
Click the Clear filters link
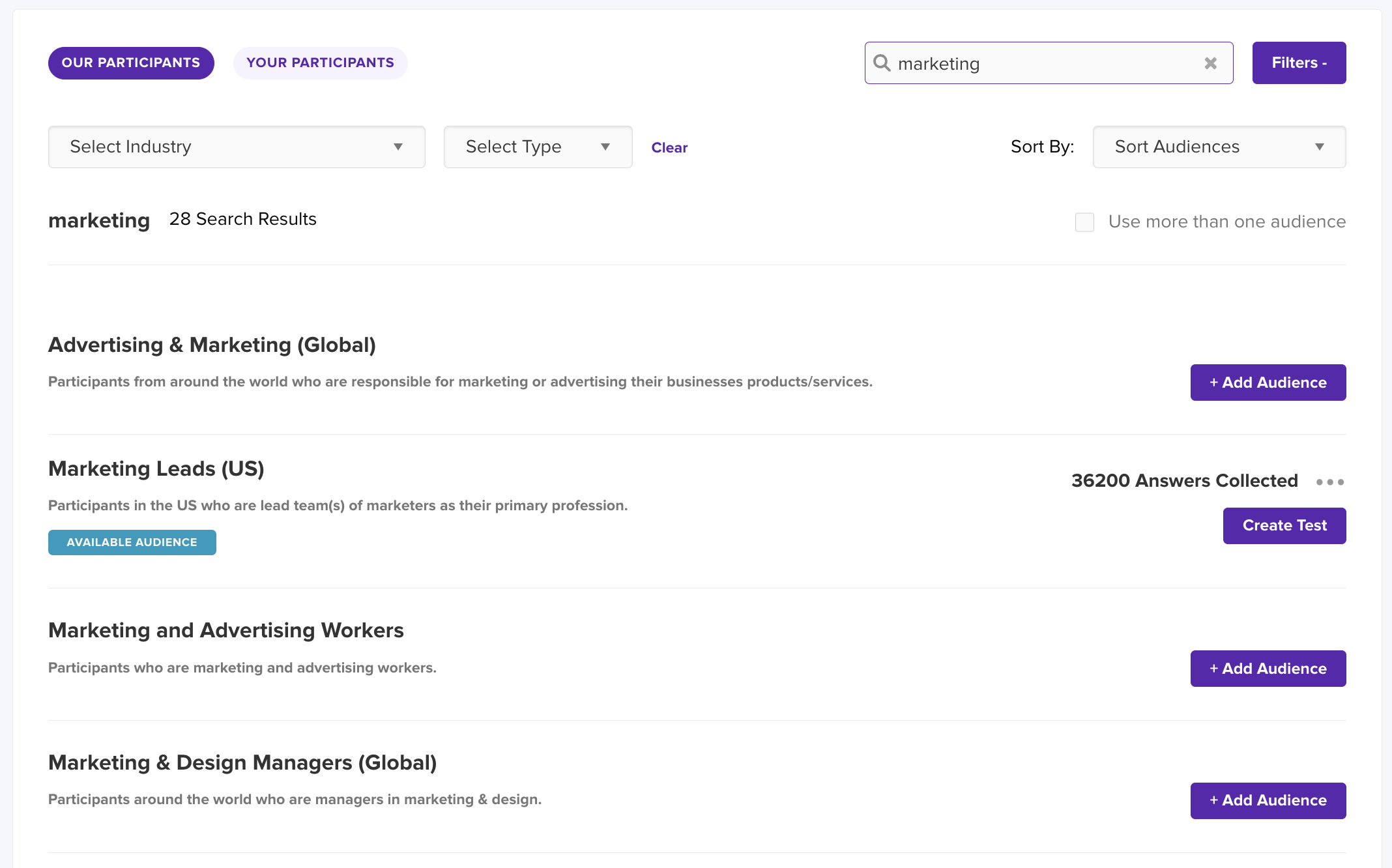(x=669, y=148)
